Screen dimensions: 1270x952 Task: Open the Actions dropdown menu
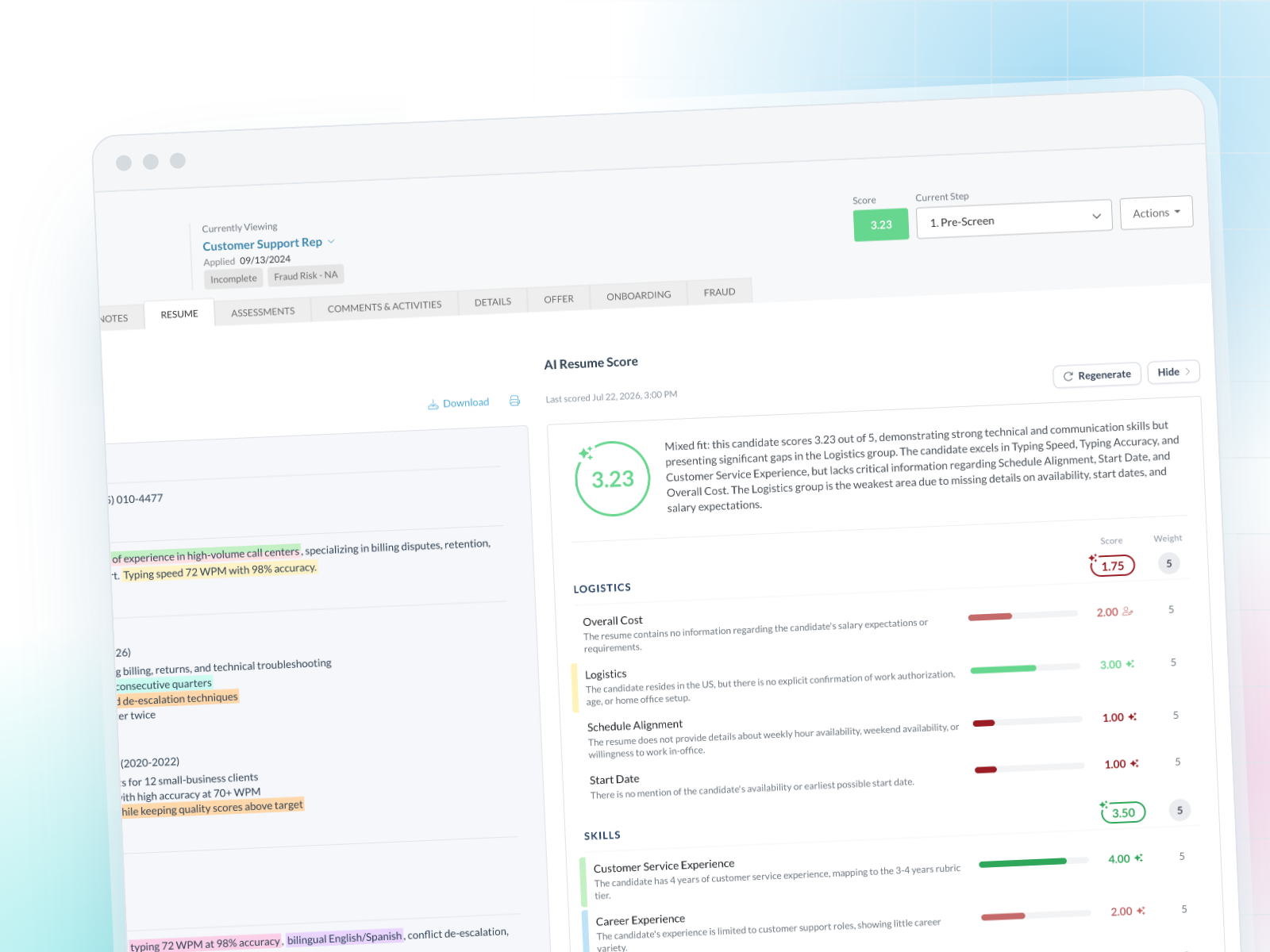1156,213
